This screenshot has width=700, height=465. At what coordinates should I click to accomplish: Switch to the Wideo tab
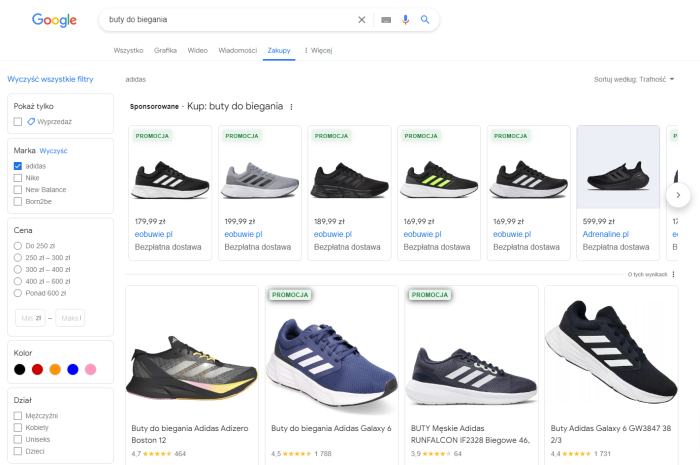[x=197, y=50]
